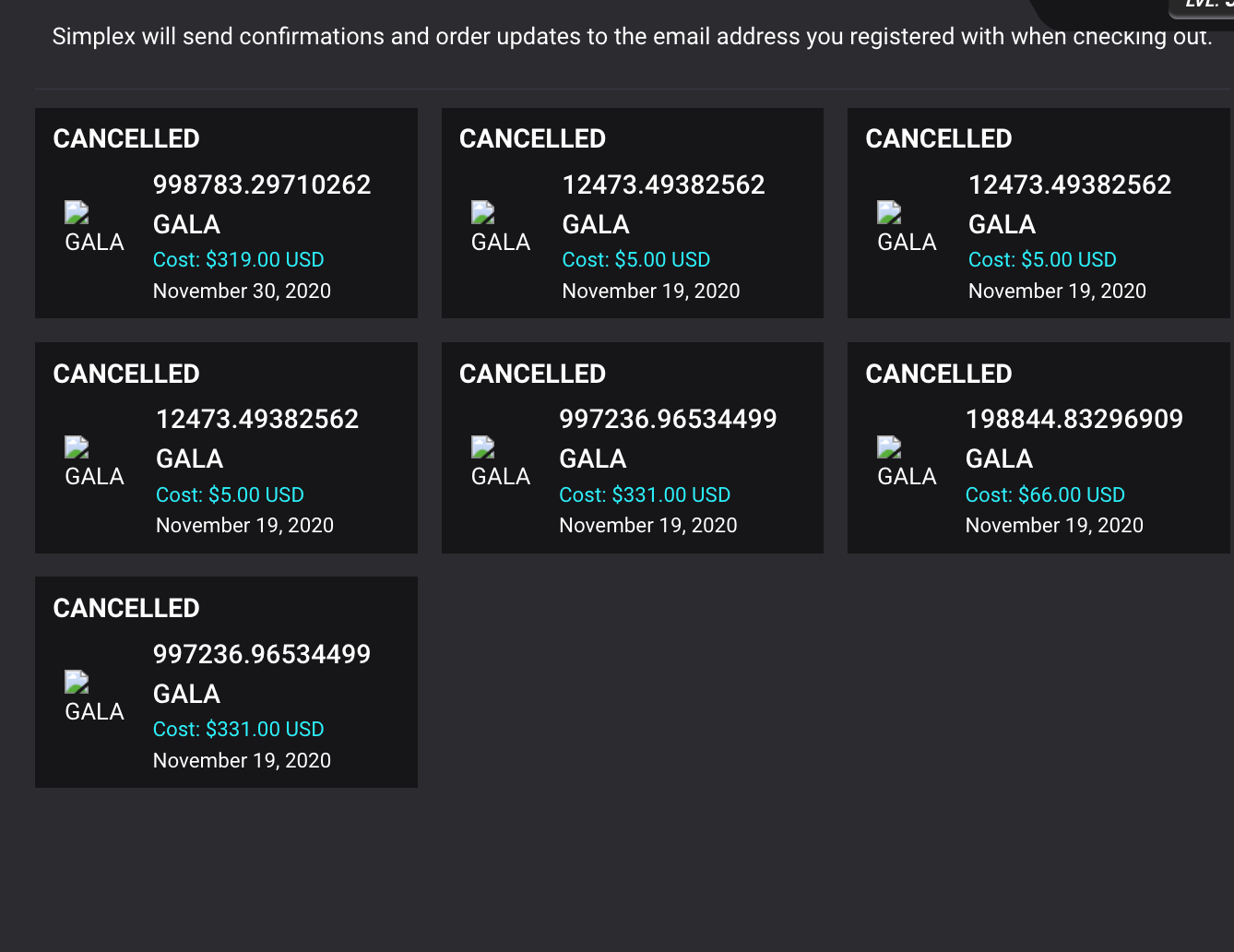Open the order costing $319.00 USD
This screenshot has height=952, width=1234.
226,213
